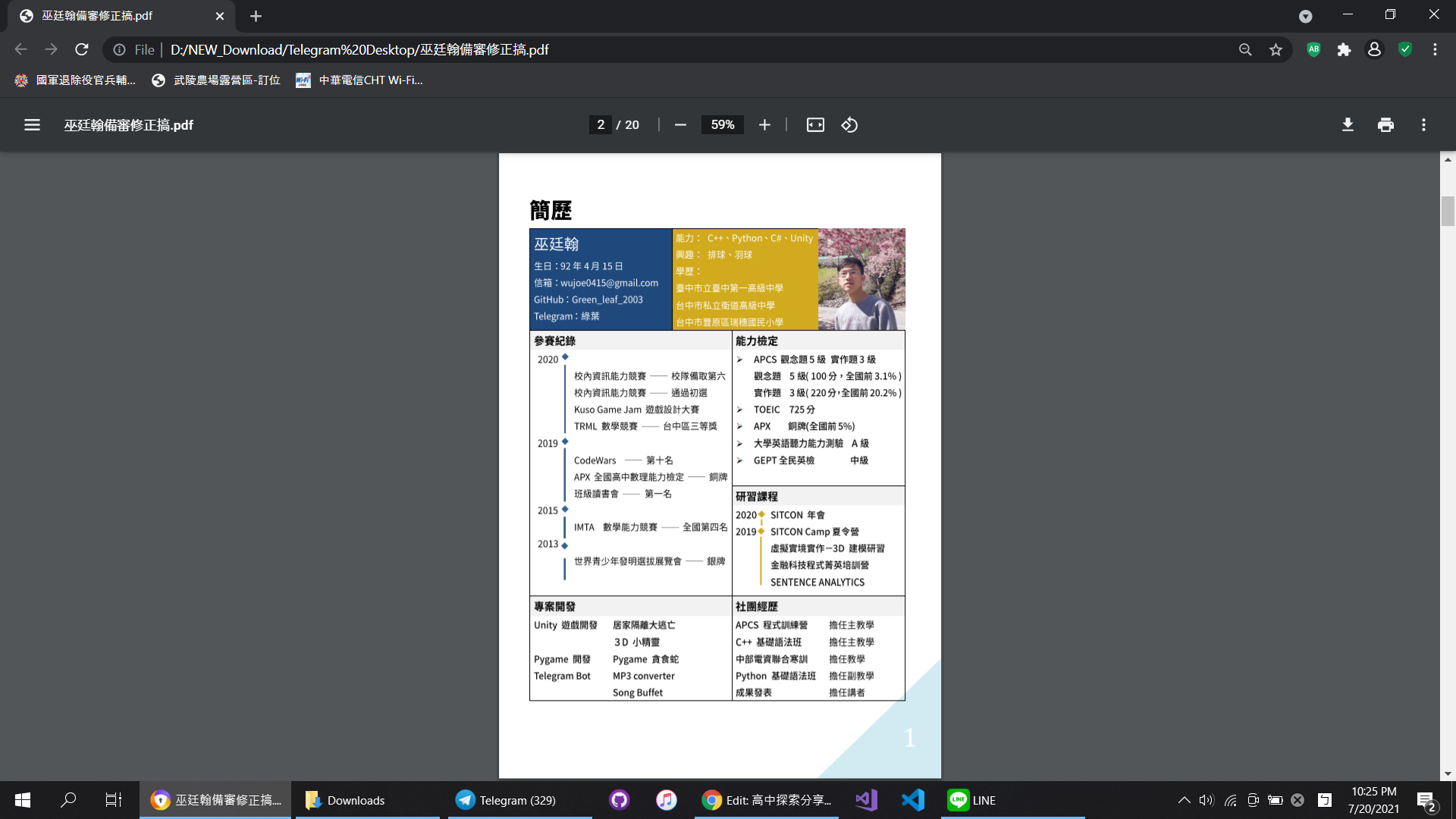Rotate the PDF counterclockwise
1456x819 pixels.
(849, 125)
